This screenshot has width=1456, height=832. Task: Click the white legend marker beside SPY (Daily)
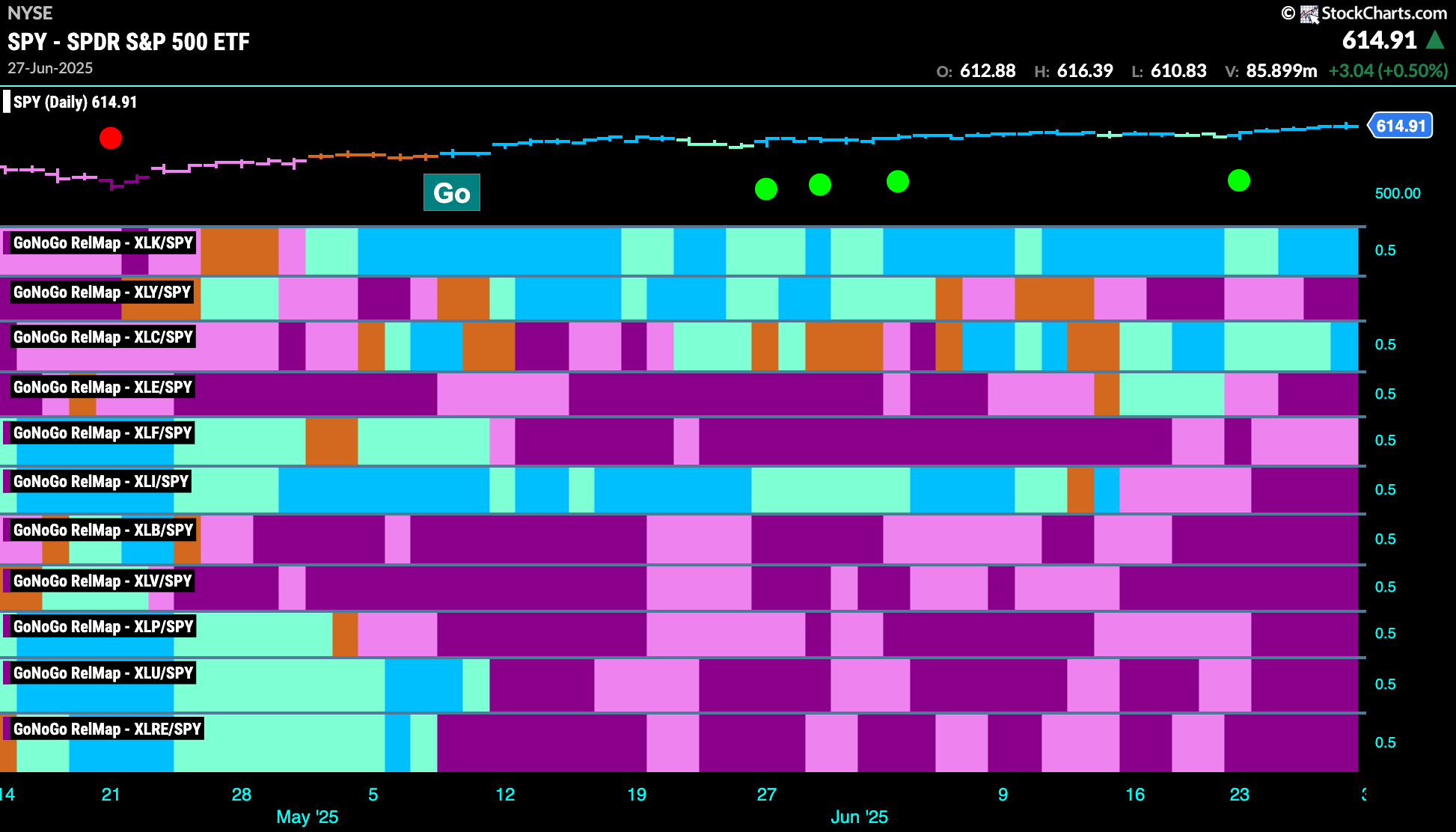point(7,102)
